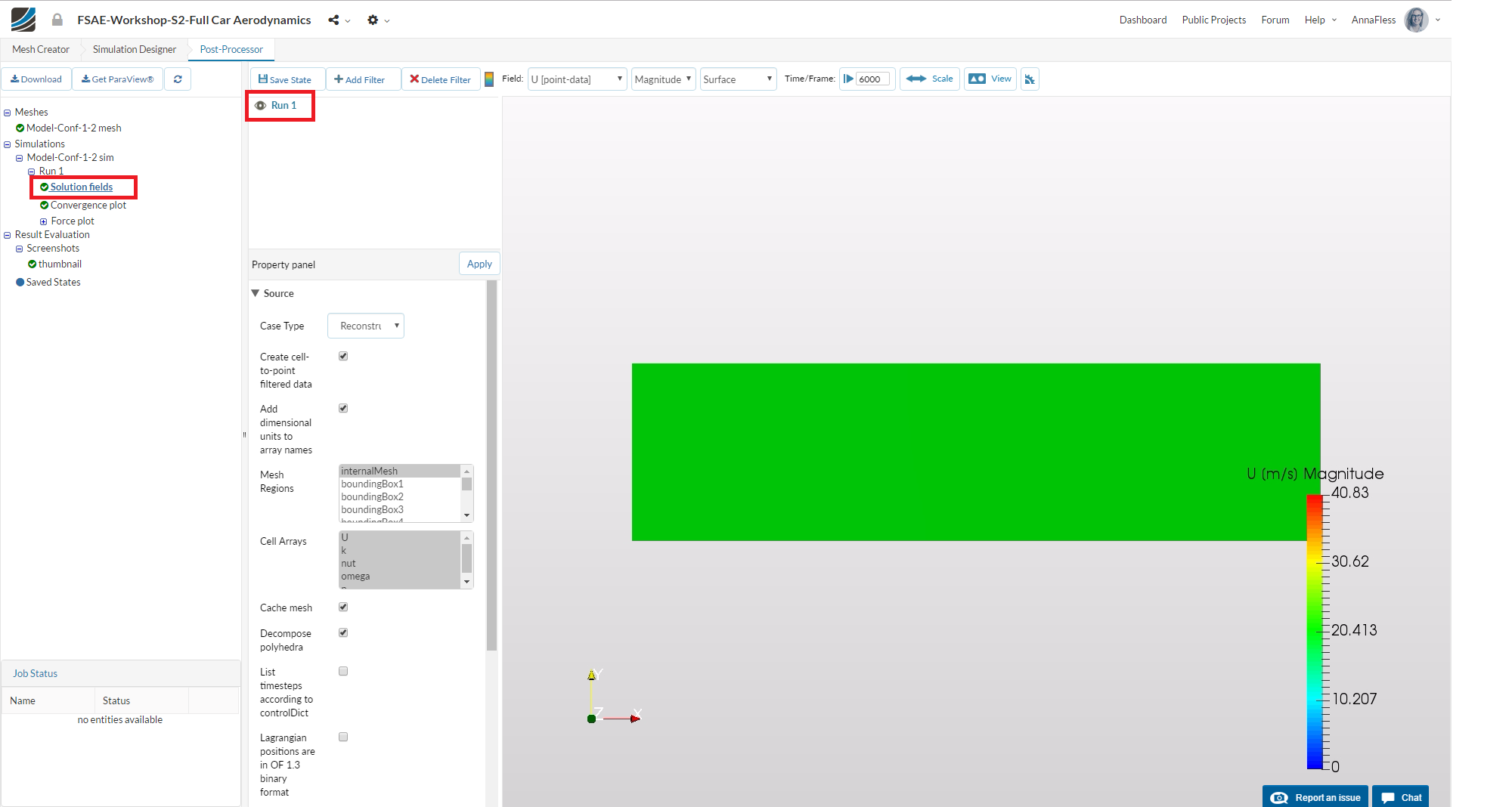Click the Delete Filter button
The width and height of the screenshot is (1512, 807).
point(441,79)
